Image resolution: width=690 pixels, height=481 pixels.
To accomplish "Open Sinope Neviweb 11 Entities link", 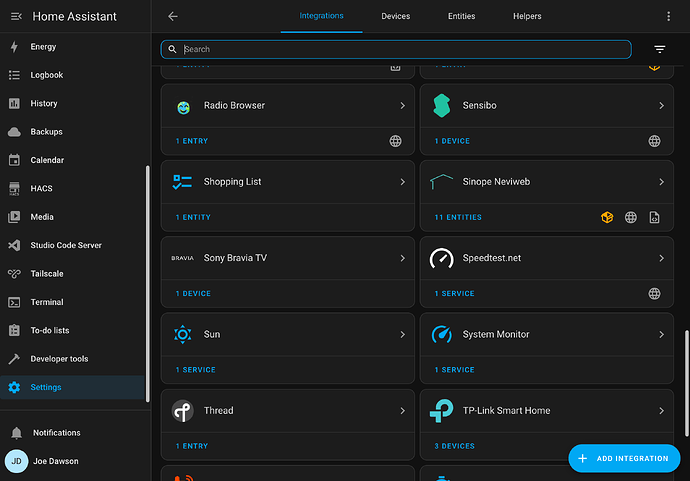I will [x=458, y=217].
